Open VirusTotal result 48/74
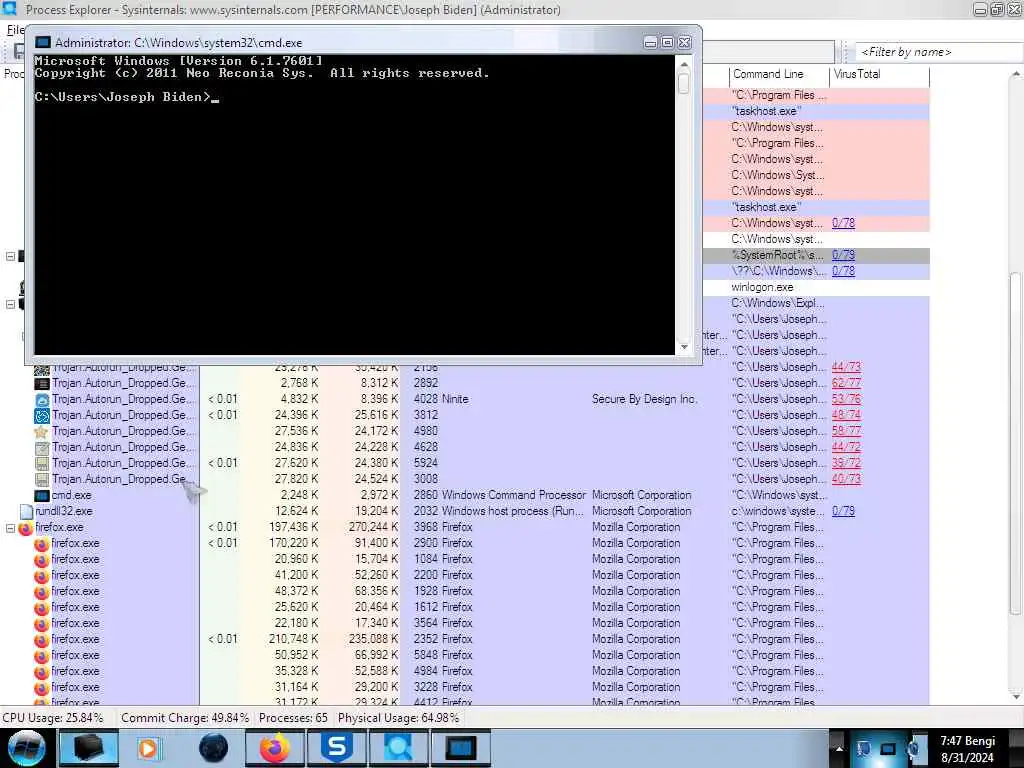Viewport: 1024px width, 768px height. point(846,415)
